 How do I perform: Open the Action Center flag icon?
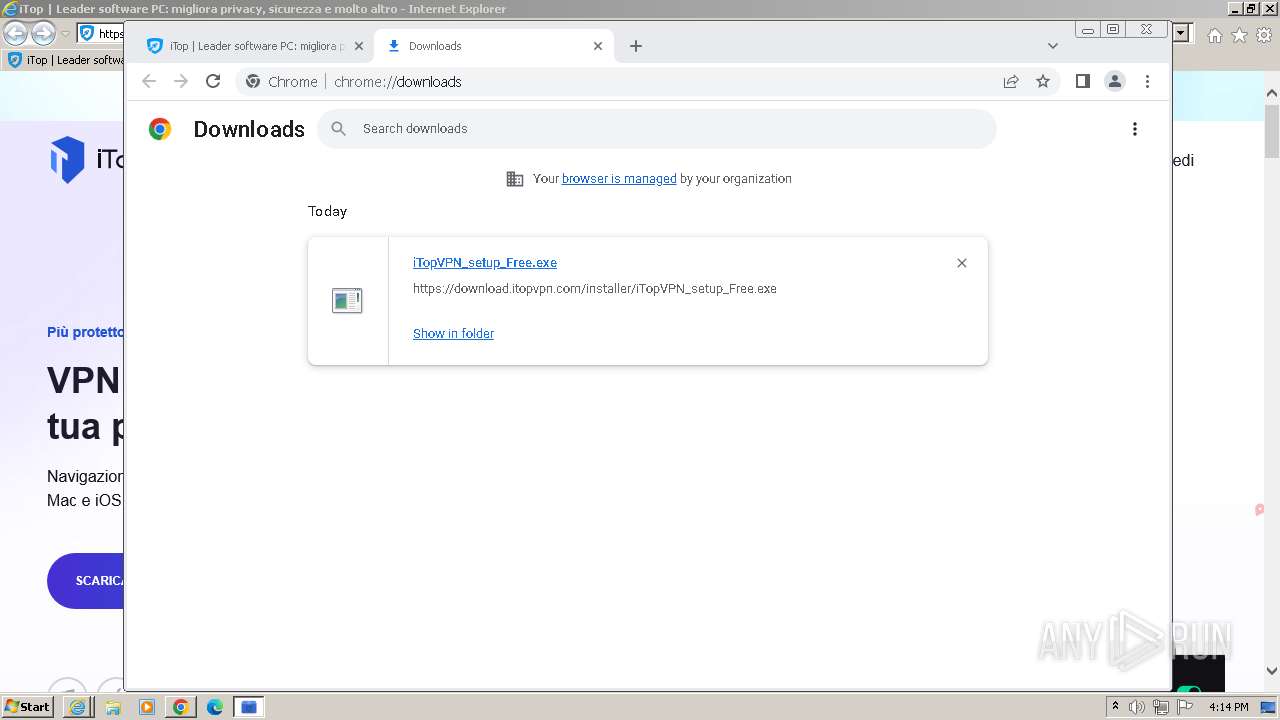point(1185,707)
